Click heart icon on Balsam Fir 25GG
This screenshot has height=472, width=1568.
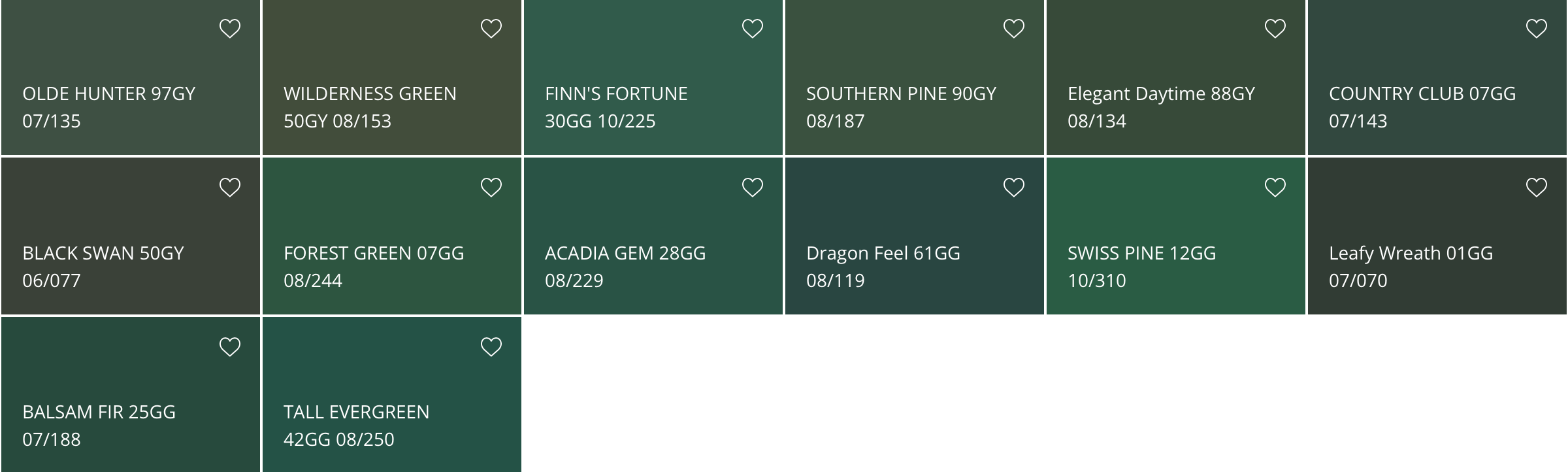[230, 346]
